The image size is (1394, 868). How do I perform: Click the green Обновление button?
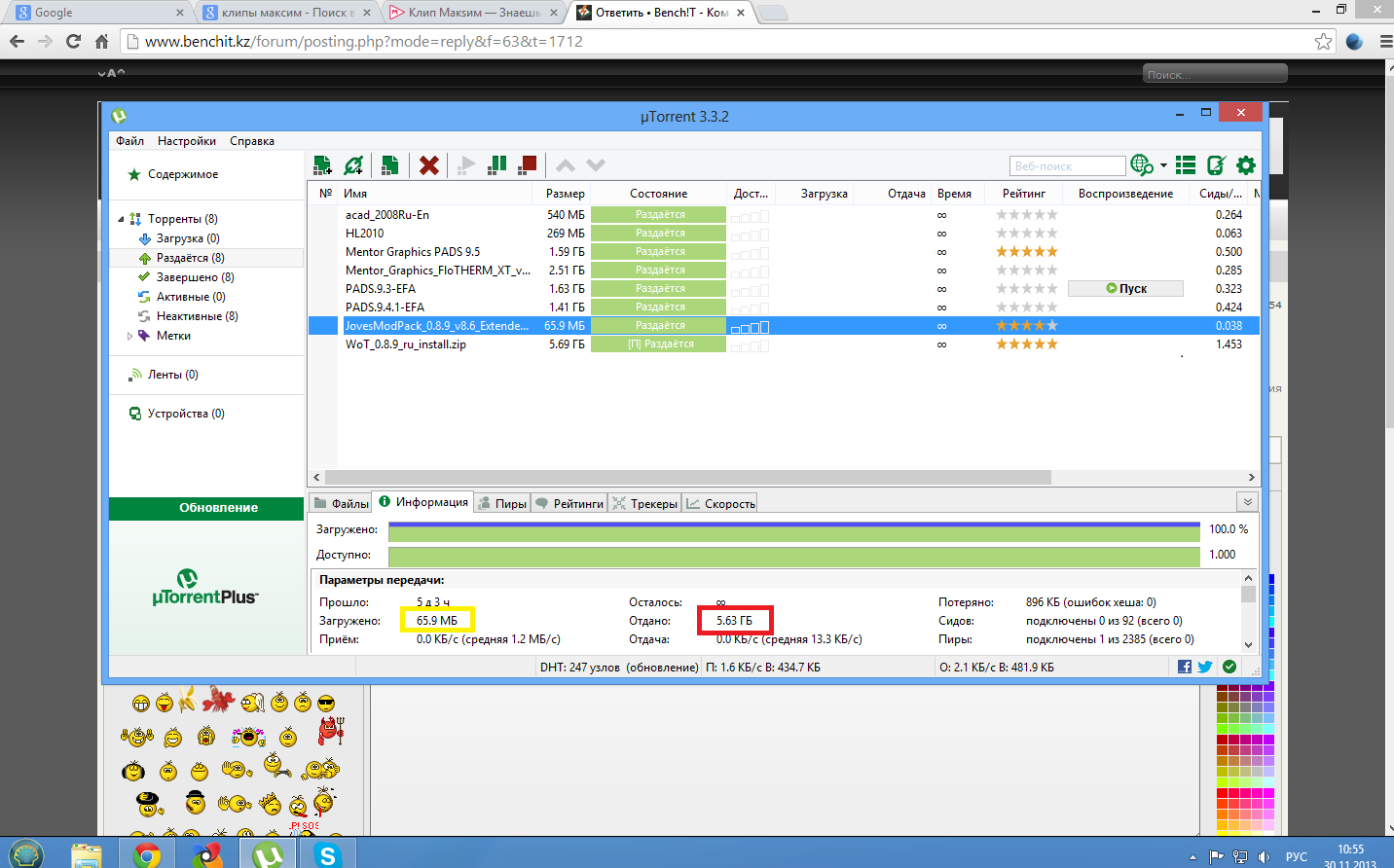206,508
